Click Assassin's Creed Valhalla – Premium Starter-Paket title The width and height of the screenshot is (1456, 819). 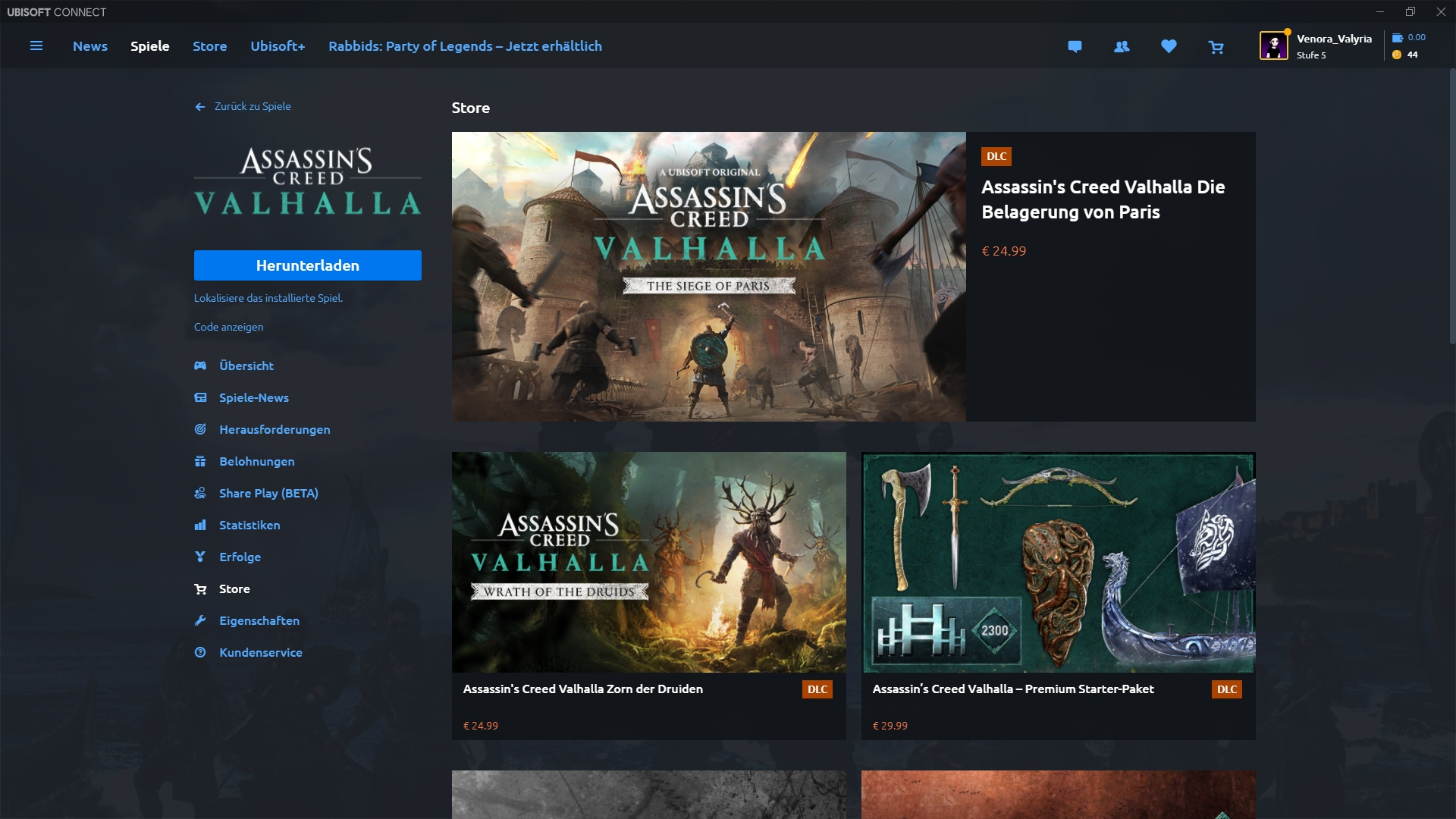(x=1013, y=689)
